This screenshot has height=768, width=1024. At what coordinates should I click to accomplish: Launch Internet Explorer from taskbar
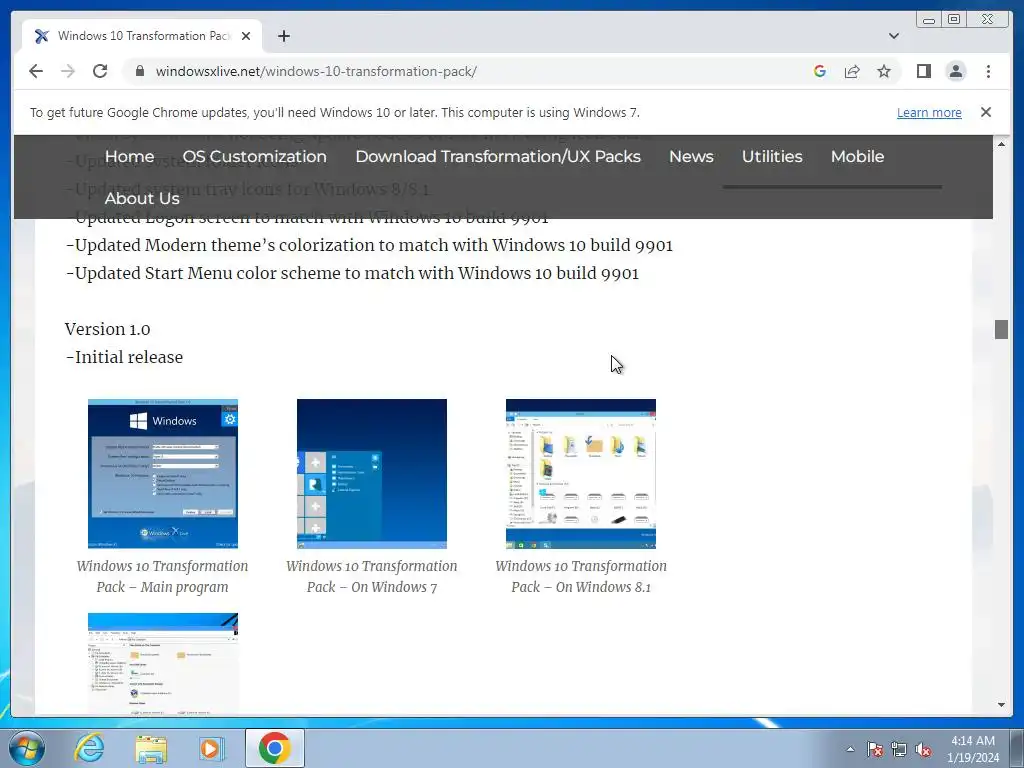(89, 748)
